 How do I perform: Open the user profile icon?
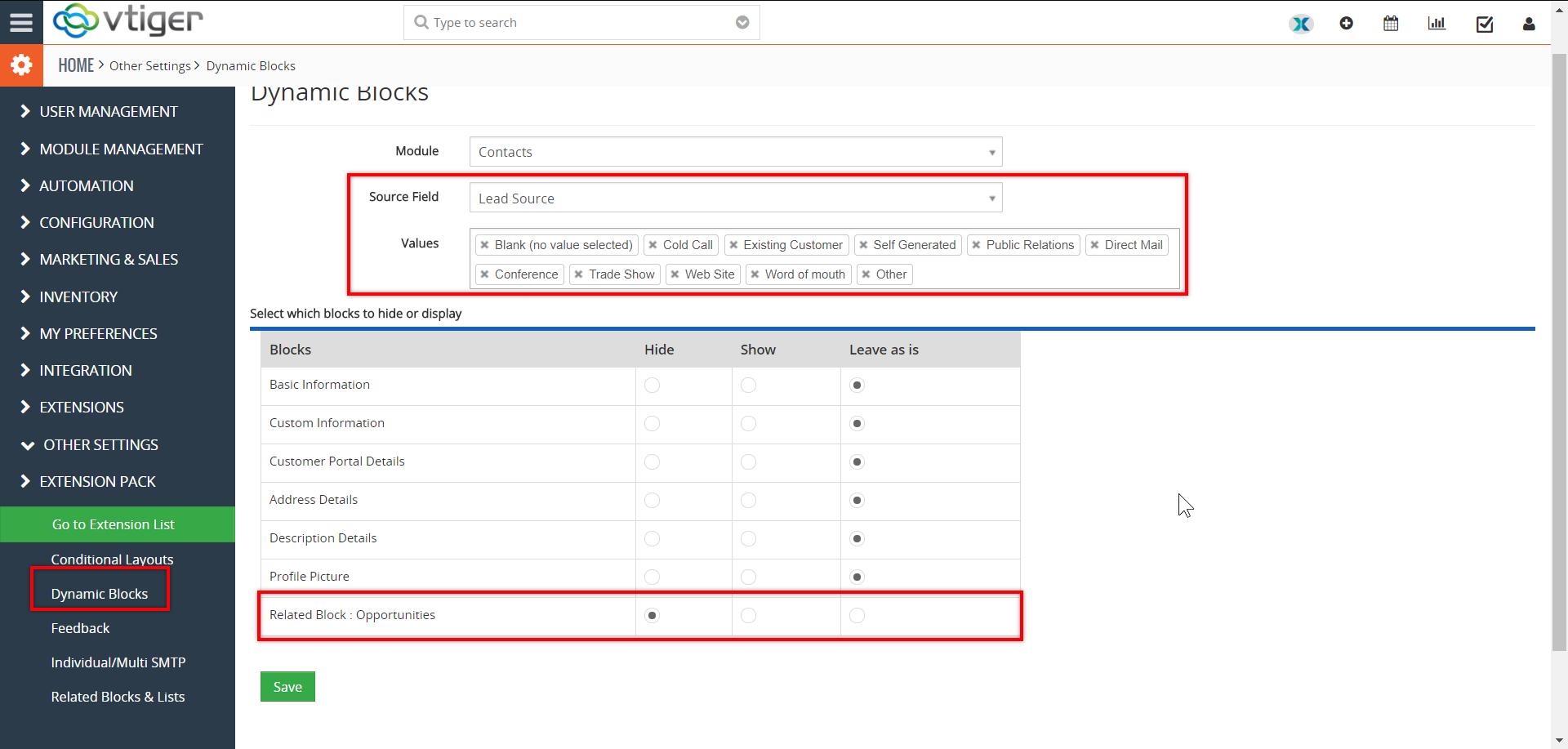pos(1529,24)
